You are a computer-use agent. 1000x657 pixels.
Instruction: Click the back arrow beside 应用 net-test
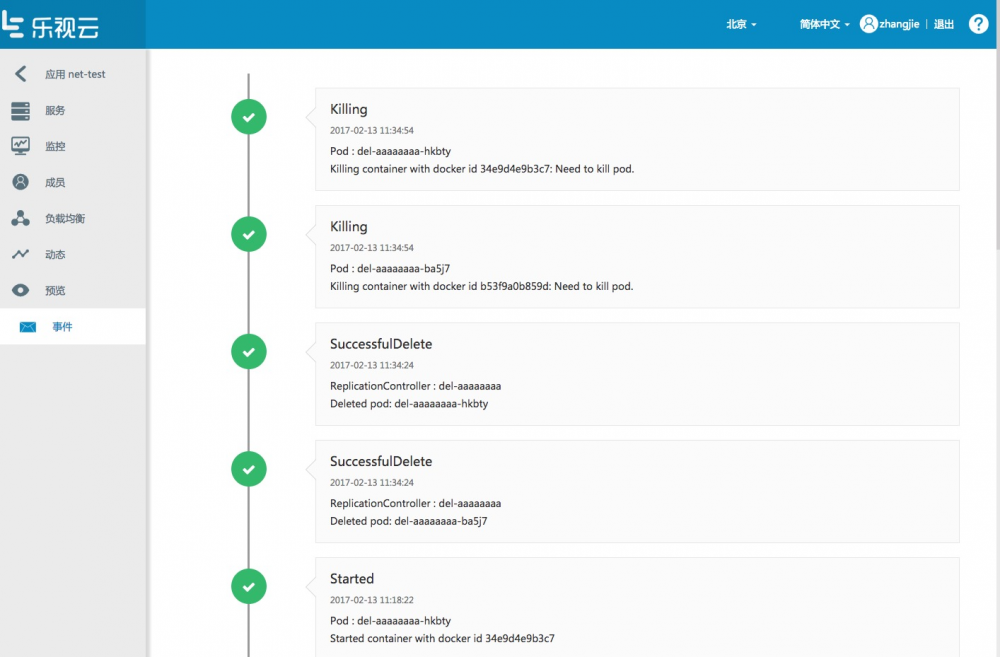[20, 74]
